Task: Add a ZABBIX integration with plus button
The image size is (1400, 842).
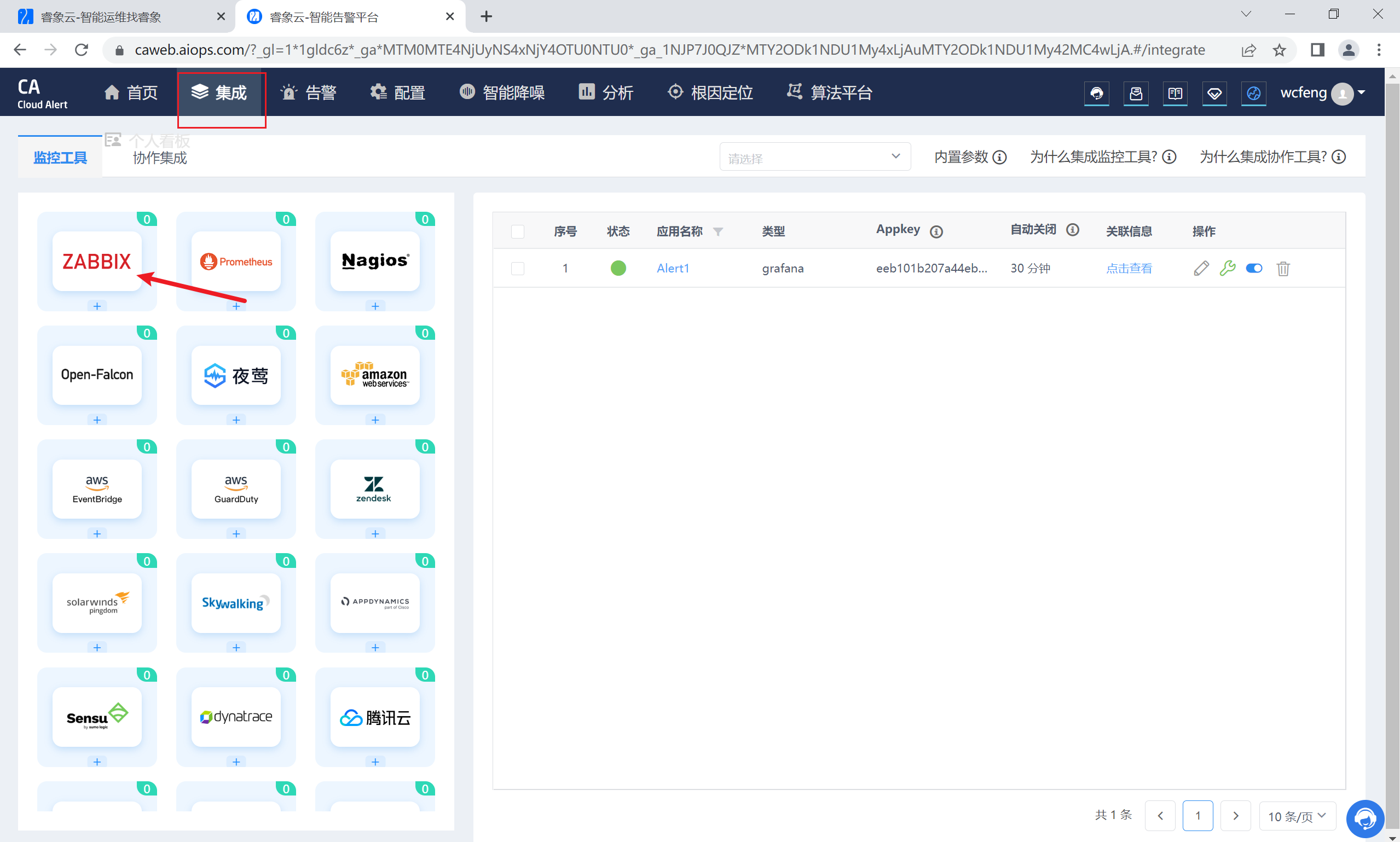Action: pos(97,306)
